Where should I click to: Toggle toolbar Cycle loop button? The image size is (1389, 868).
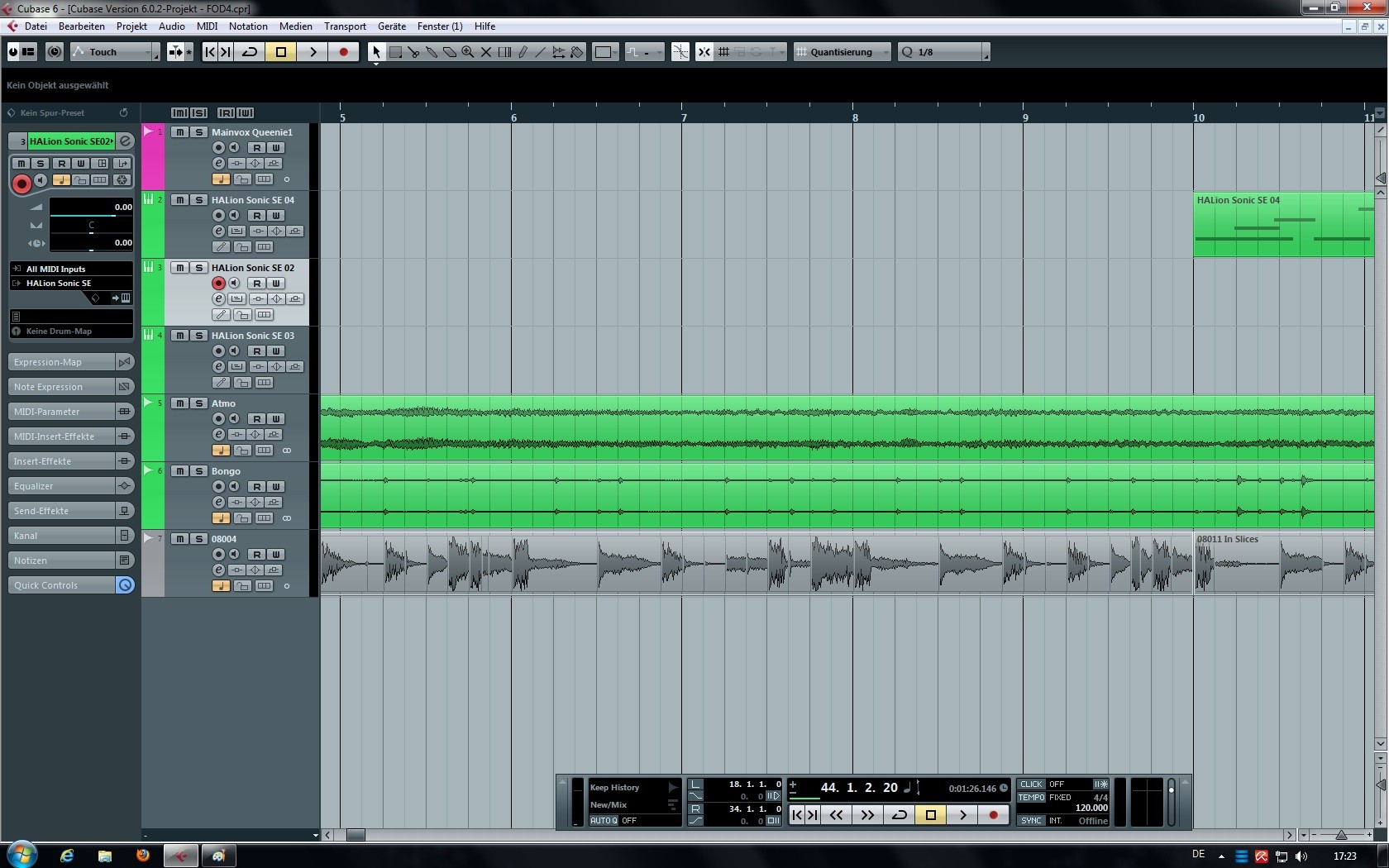[x=250, y=52]
